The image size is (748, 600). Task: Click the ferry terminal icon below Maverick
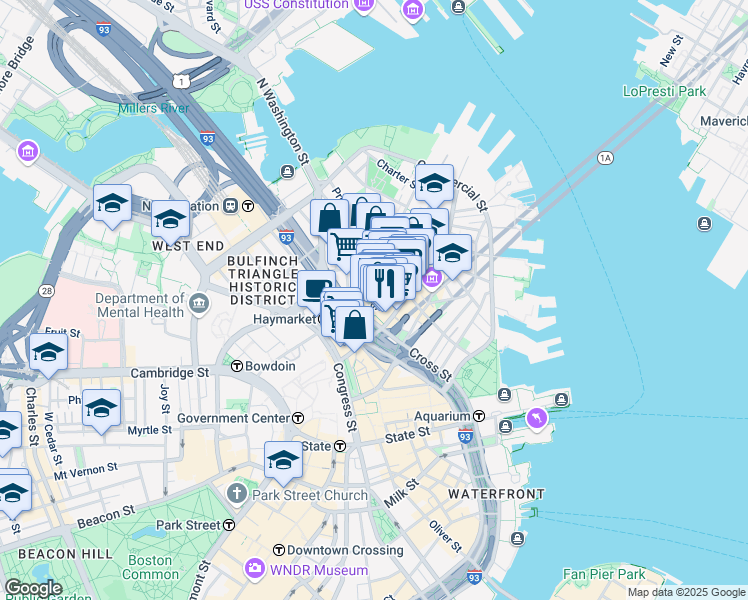[705, 223]
